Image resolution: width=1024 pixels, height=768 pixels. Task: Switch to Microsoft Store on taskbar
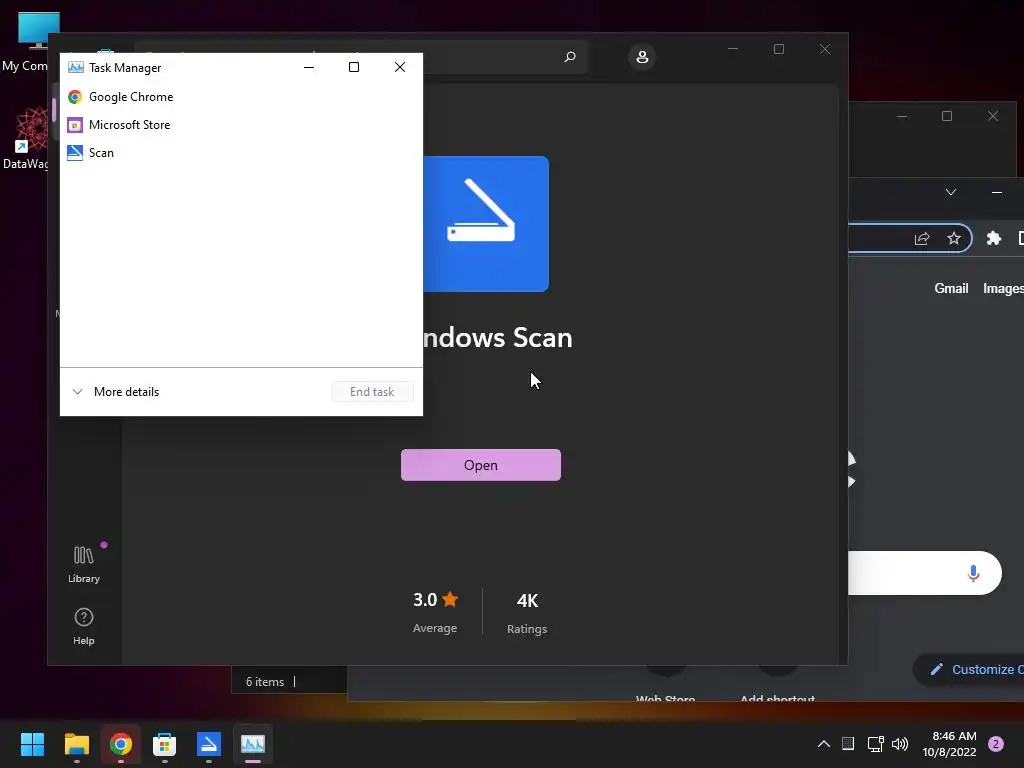(165, 744)
